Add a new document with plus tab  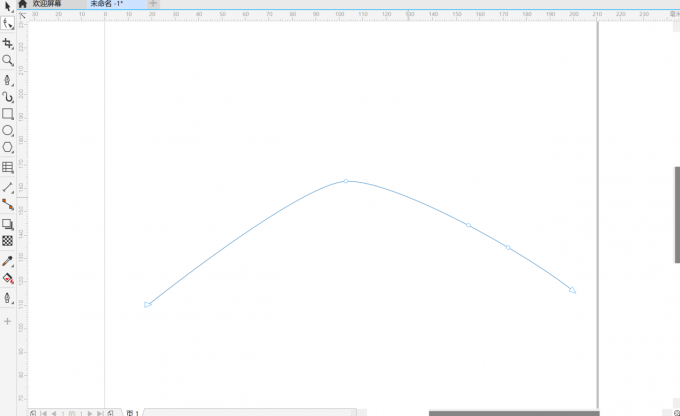pyautogui.click(x=153, y=4)
